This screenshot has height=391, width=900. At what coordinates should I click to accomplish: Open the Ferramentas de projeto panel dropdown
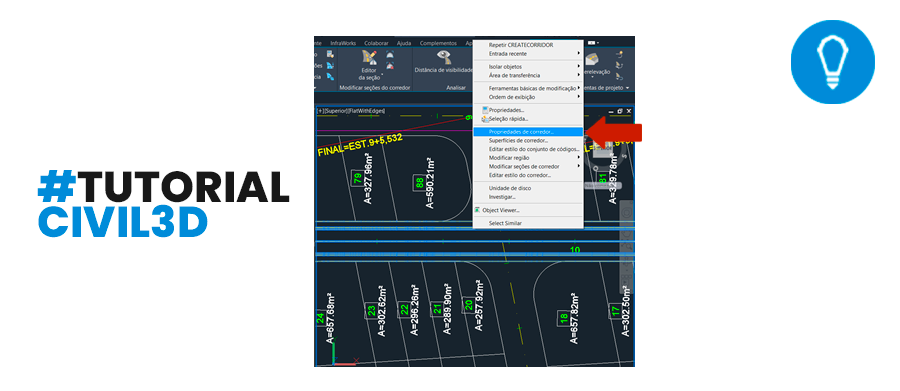tap(627, 88)
